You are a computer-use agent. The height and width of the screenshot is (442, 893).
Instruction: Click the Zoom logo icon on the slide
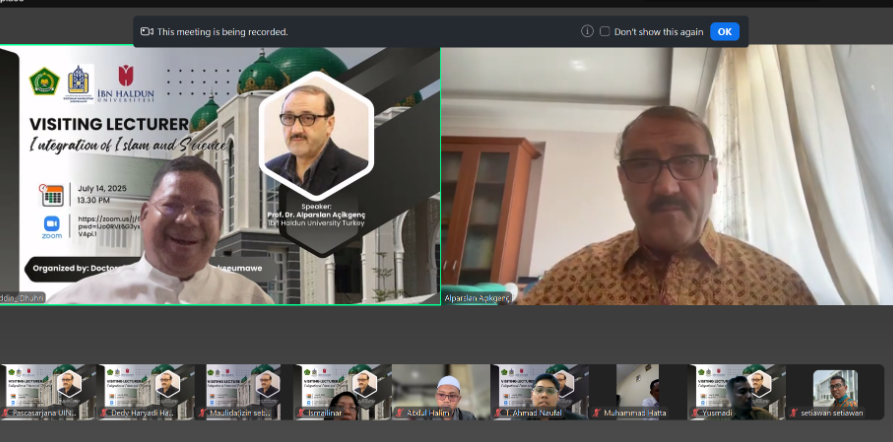(x=52, y=226)
